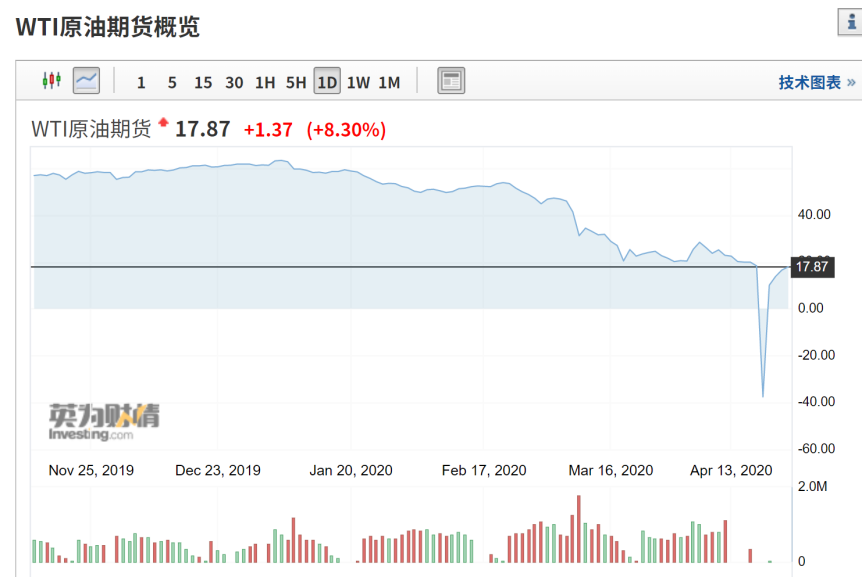The height and width of the screenshot is (578, 862).
Task: Switch to 1H hourly interval
Action: [265, 82]
